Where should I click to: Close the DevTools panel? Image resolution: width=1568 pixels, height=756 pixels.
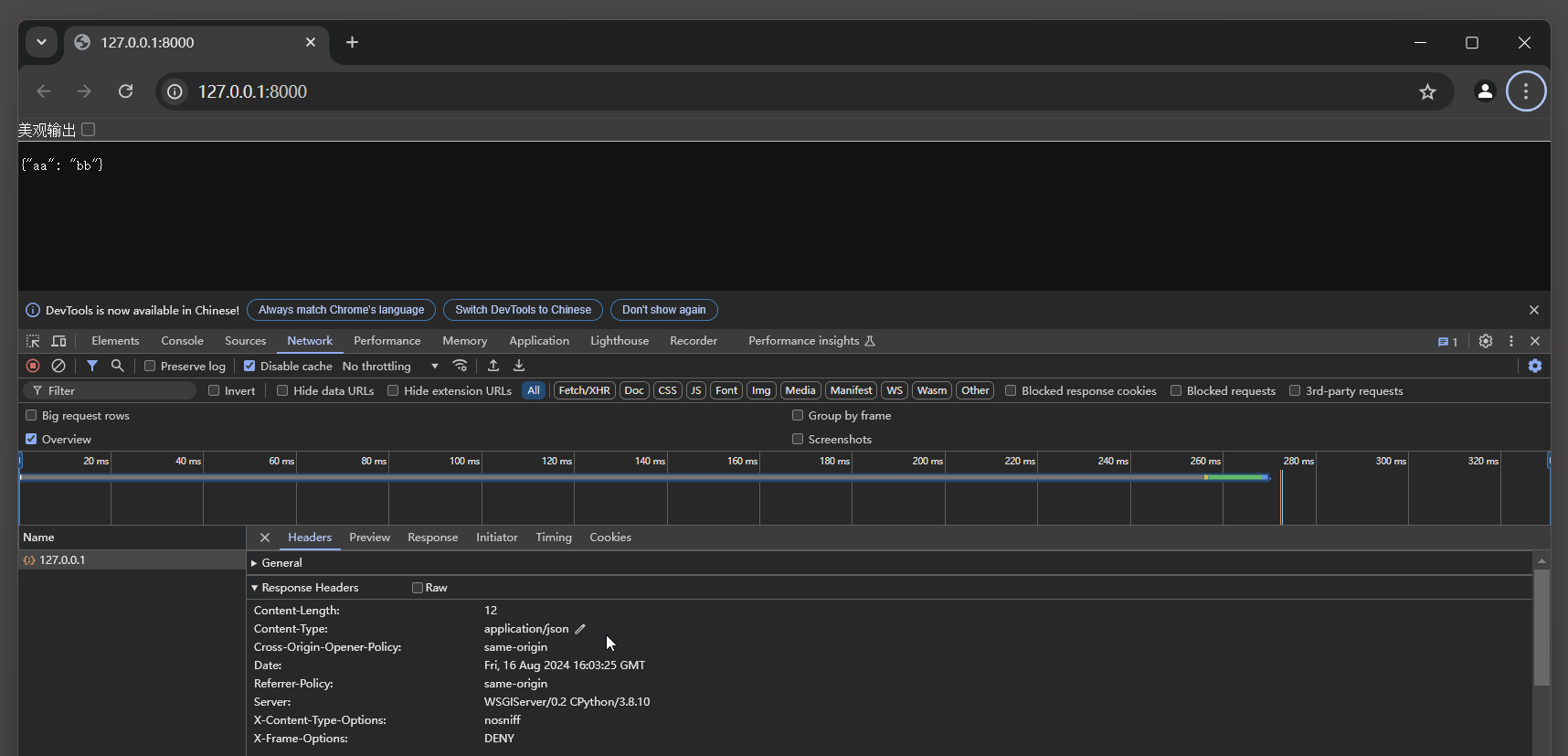1535,341
